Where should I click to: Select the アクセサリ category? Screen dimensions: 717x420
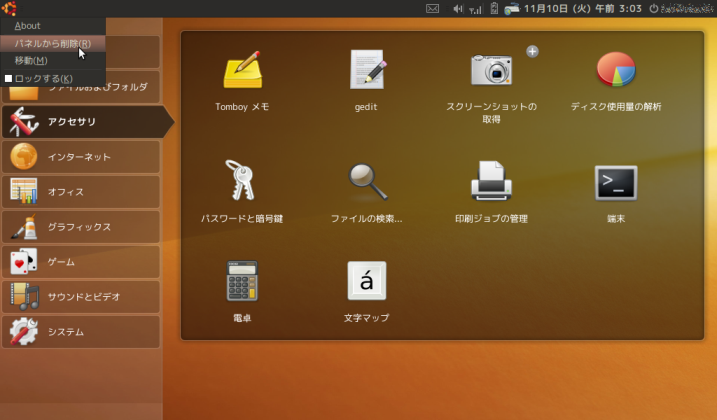tap(87, 122)
